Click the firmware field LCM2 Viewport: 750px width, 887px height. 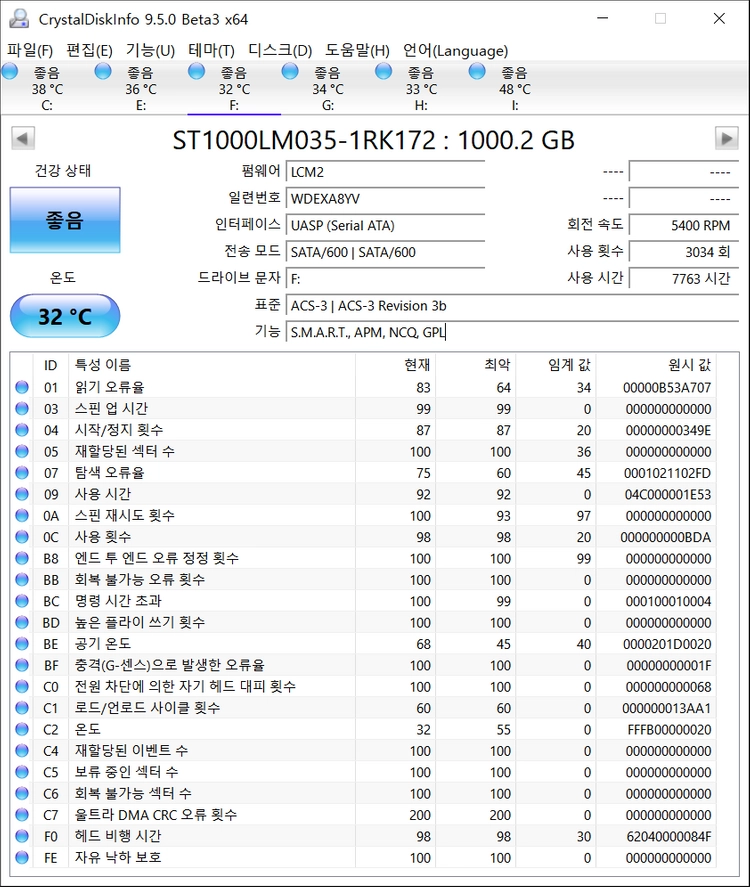385,172
